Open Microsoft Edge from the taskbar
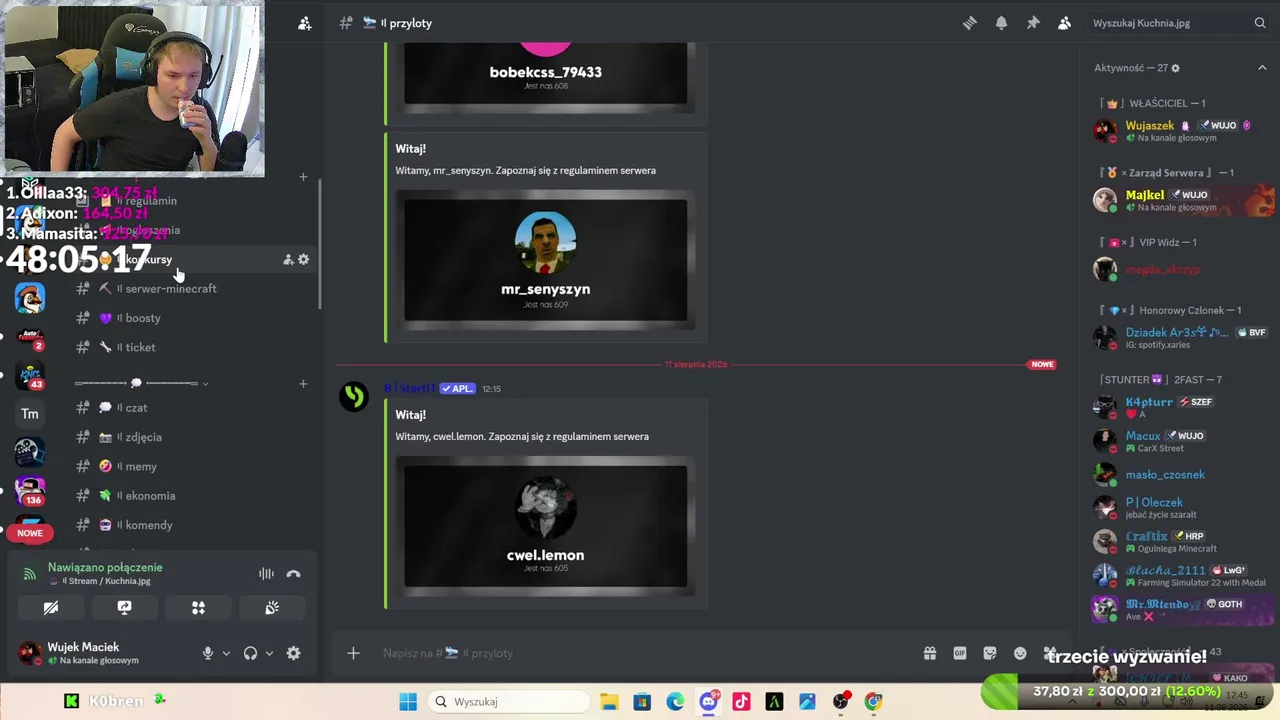Screen dimensions: 1280x720 tap(675, 702)
